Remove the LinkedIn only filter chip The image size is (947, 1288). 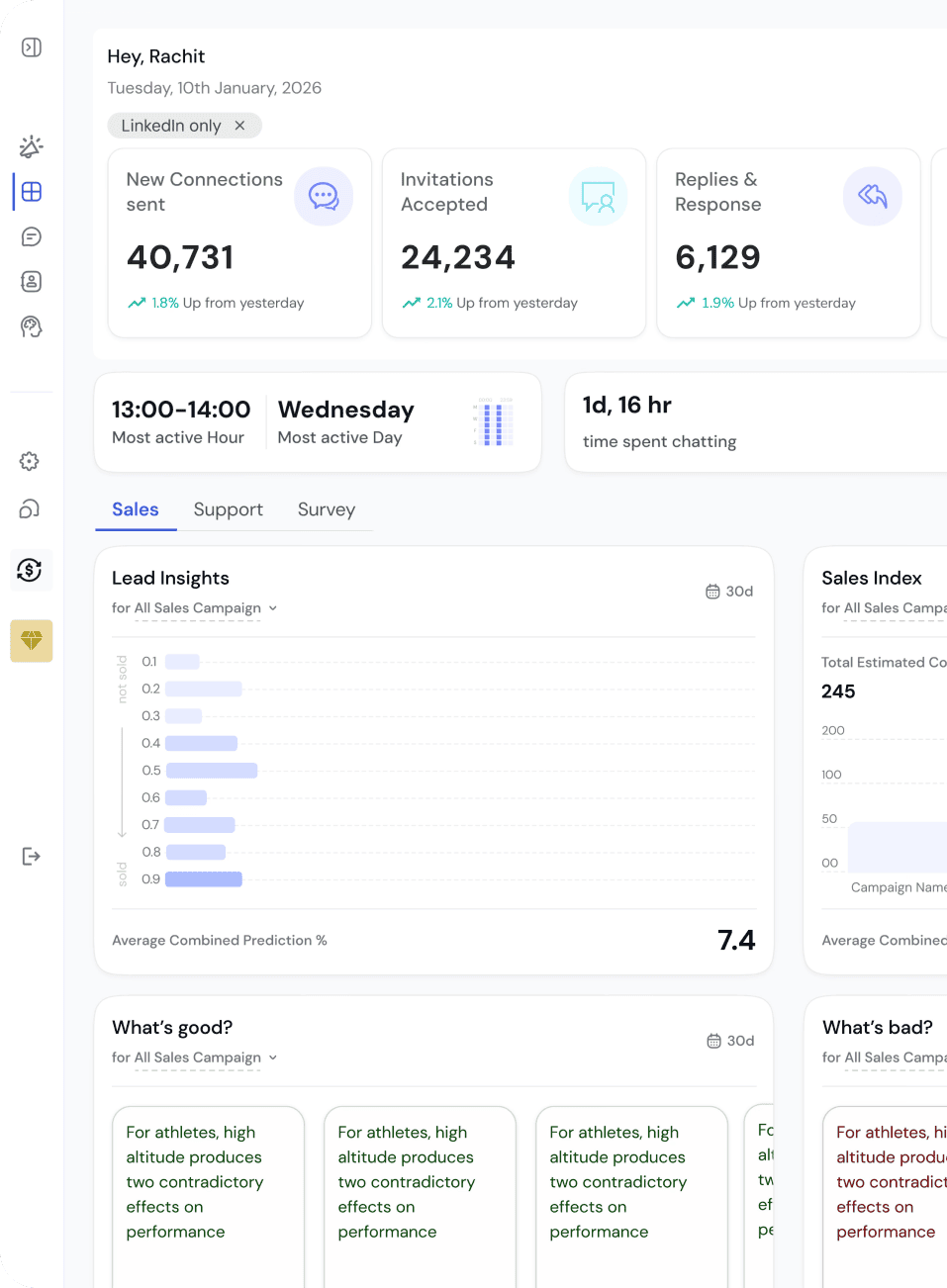pos(239,126)
